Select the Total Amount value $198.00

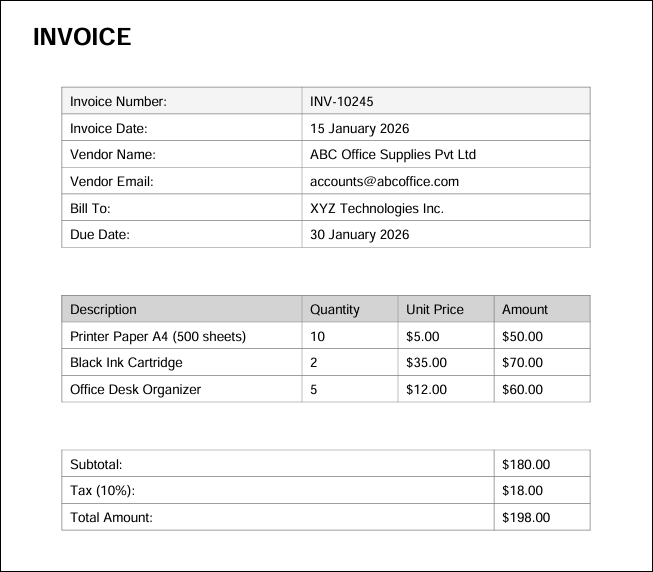click(x=526, y=518)
